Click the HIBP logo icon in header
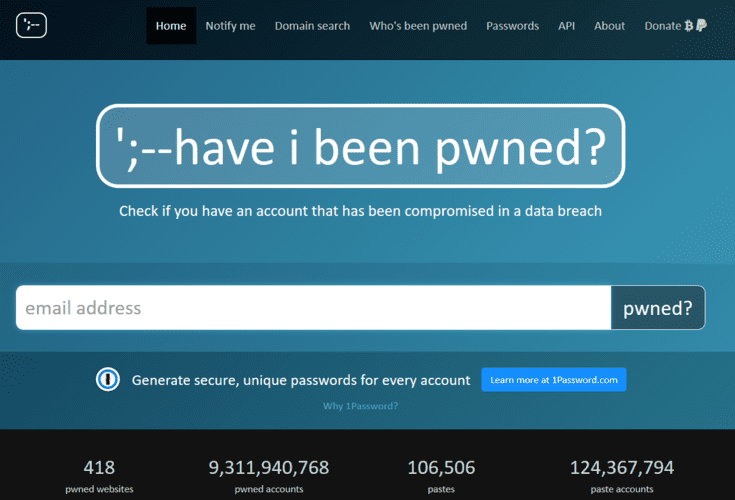Image resolution: width=735 pixels, height=500 pixels. click(31, 25)
